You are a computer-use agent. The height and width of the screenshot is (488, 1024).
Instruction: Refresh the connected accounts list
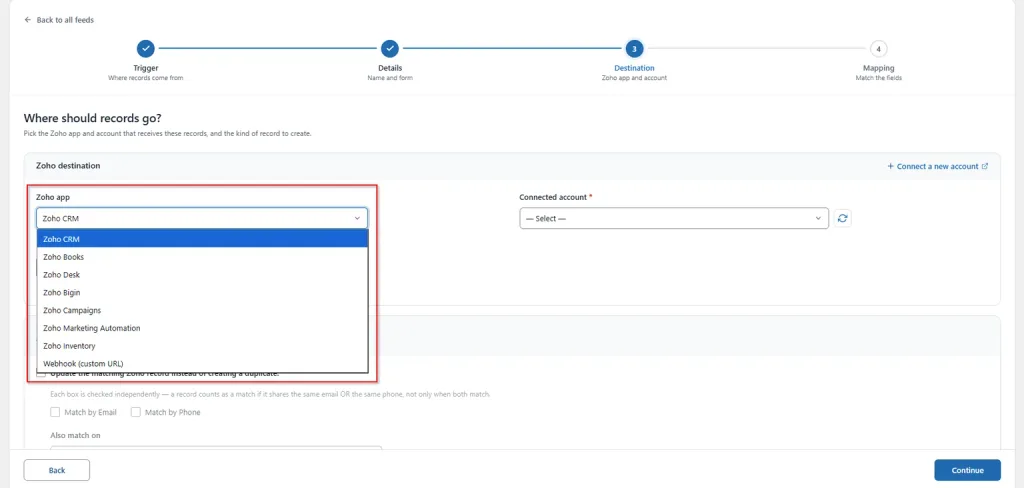[842, 218]
